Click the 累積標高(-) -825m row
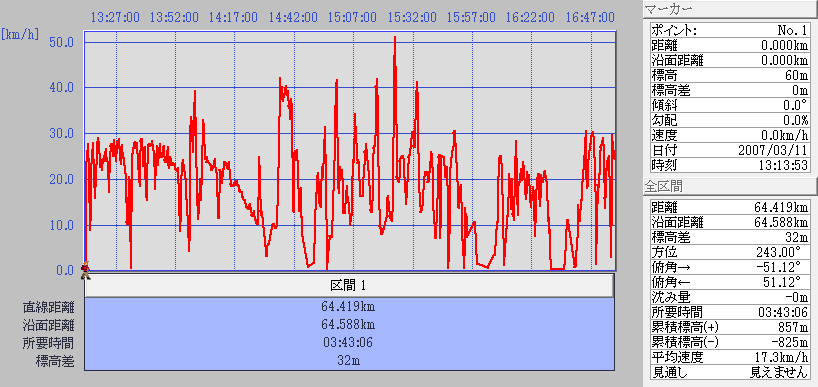This screenshot has width=818, height=387. [x=730, y=343]
